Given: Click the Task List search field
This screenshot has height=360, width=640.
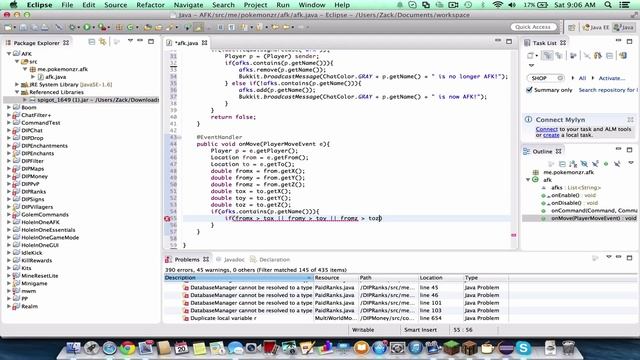Looking at the screenshot, I should tap(545, 78).
